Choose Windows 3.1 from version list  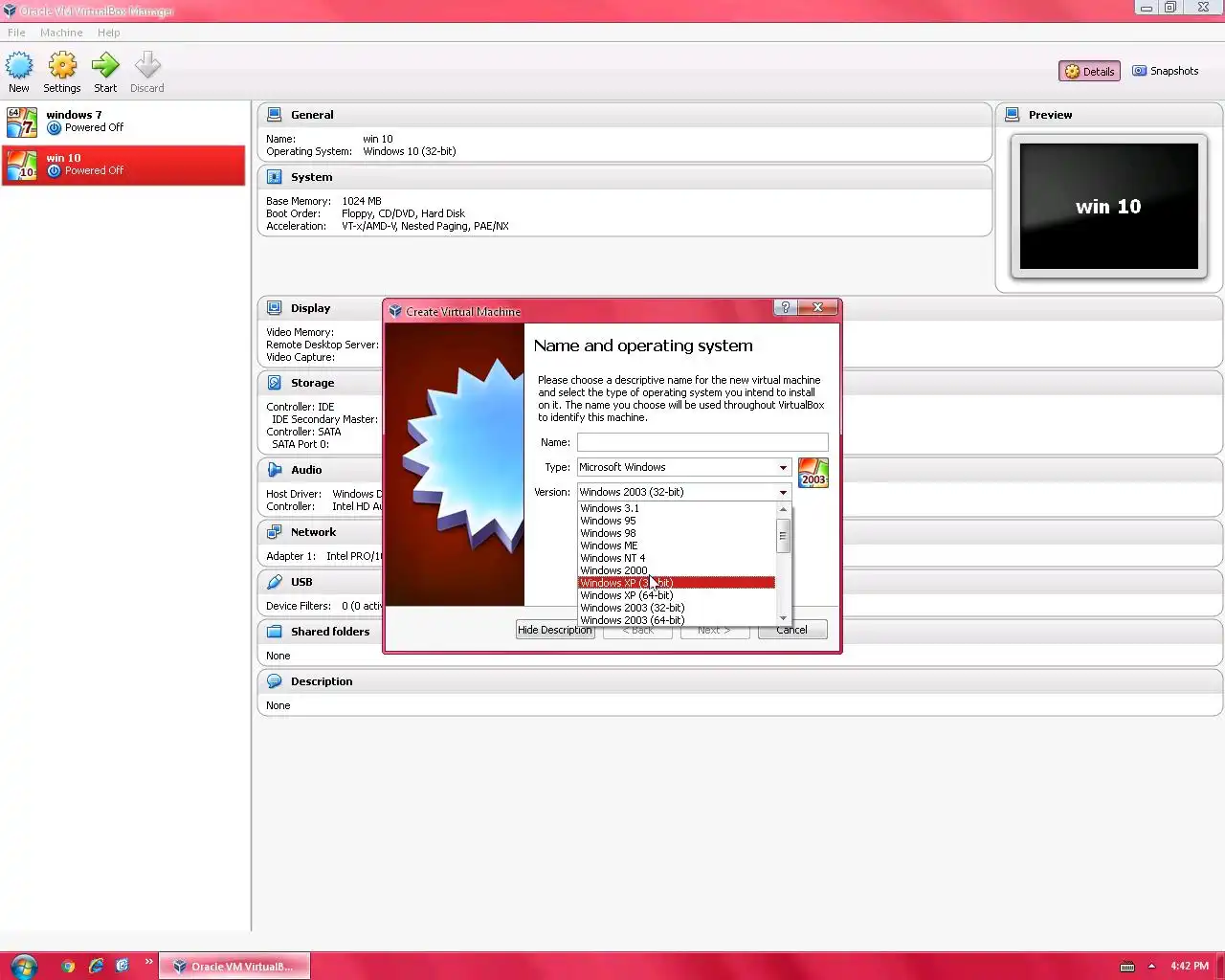[677, 508]
